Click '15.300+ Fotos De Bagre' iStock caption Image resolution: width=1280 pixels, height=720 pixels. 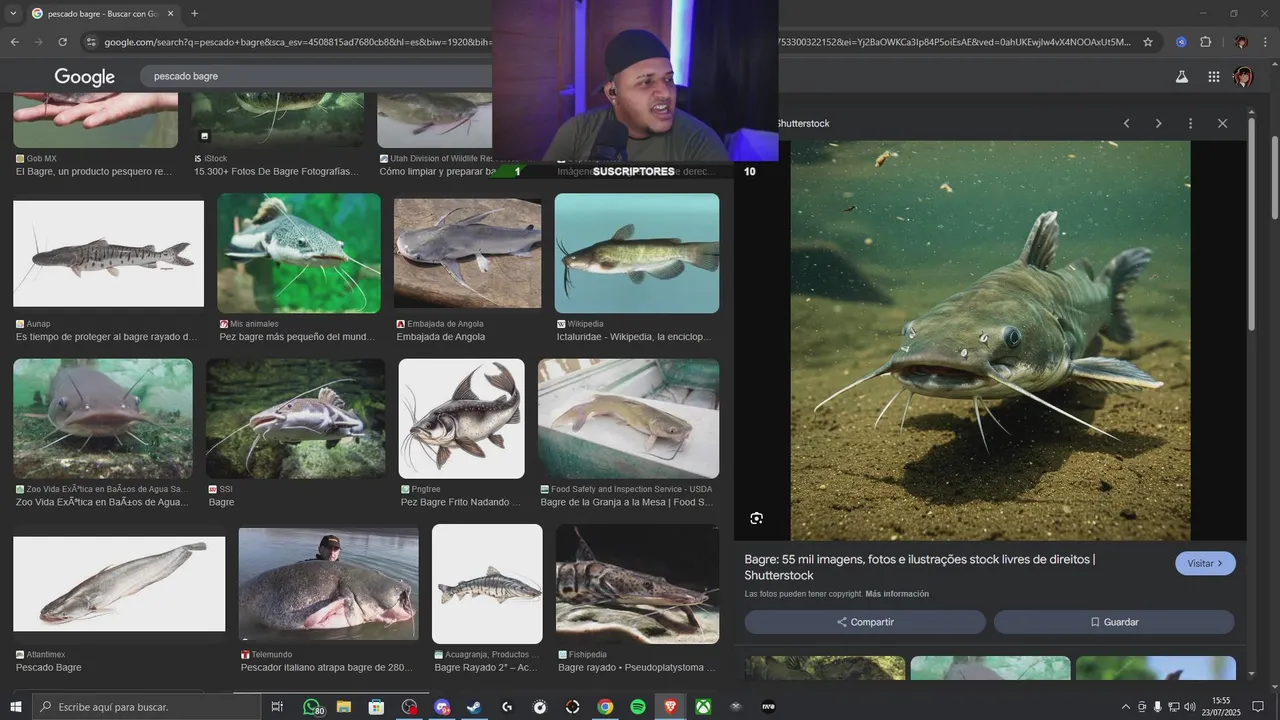[276, 171]
